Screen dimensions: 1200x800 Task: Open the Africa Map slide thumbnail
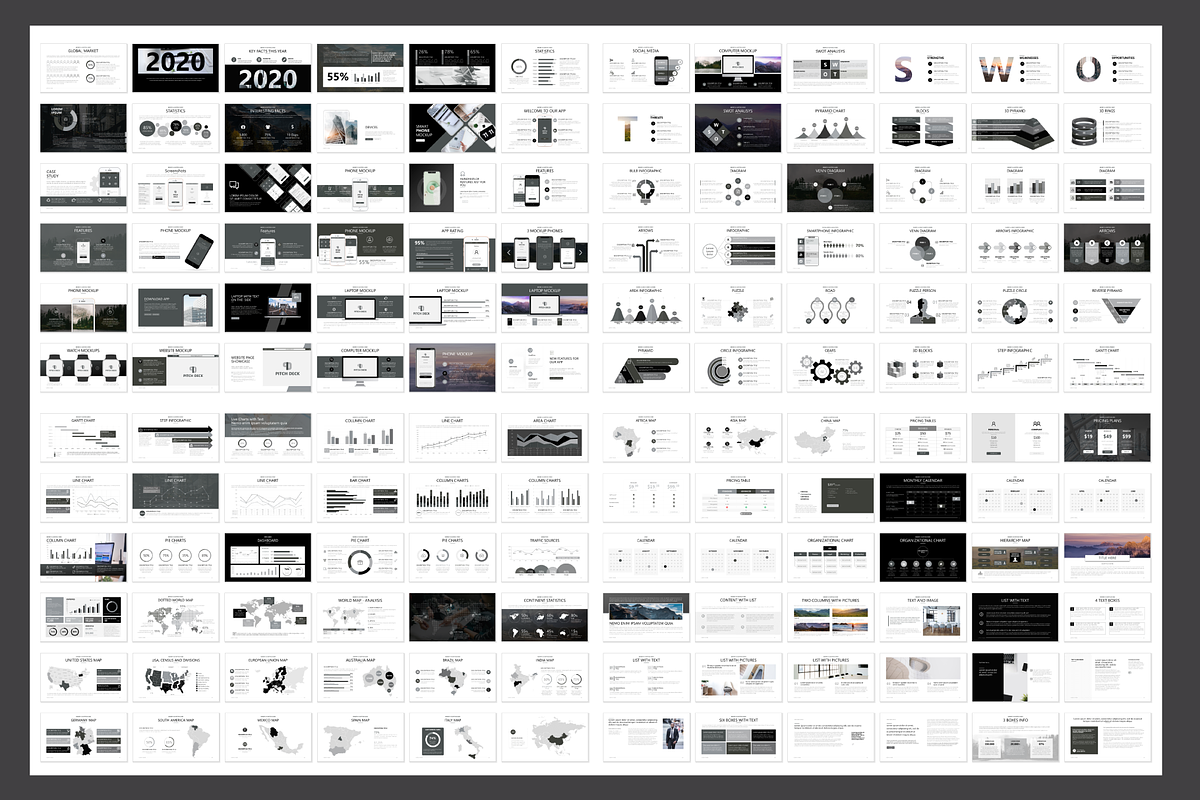pyautogui.click(x=647, y=437)
